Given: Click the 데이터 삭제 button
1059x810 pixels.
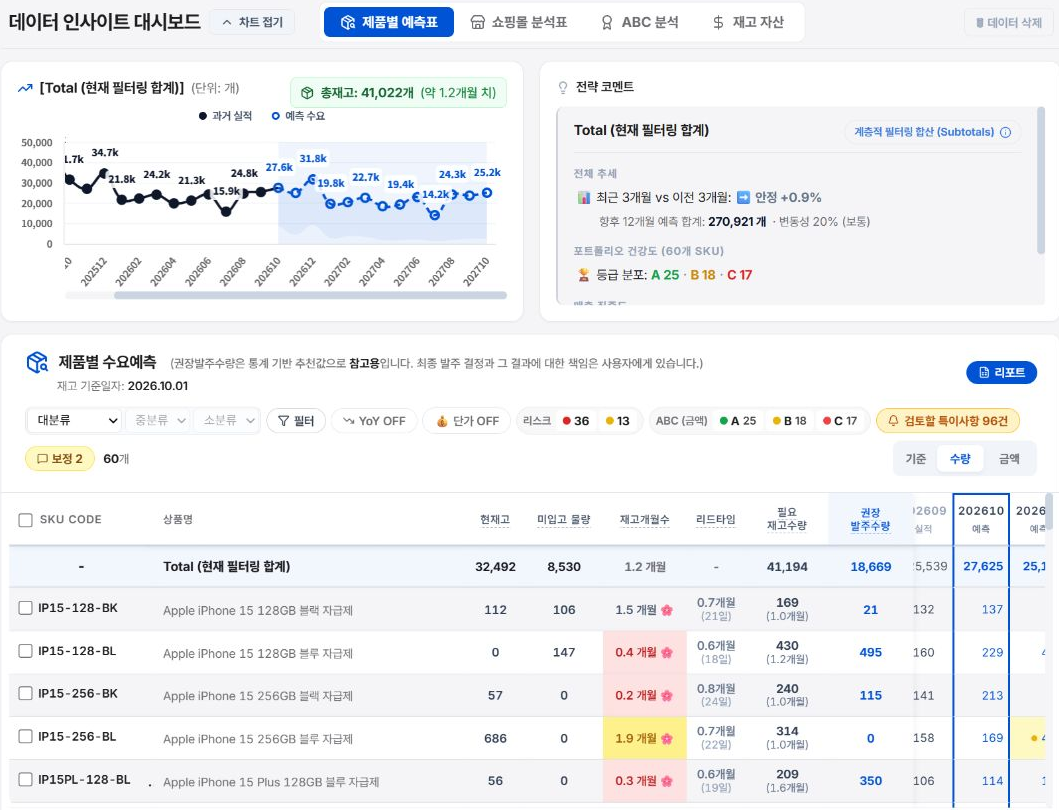Looking at the screenshot, I should click(x=1009, y=22).
